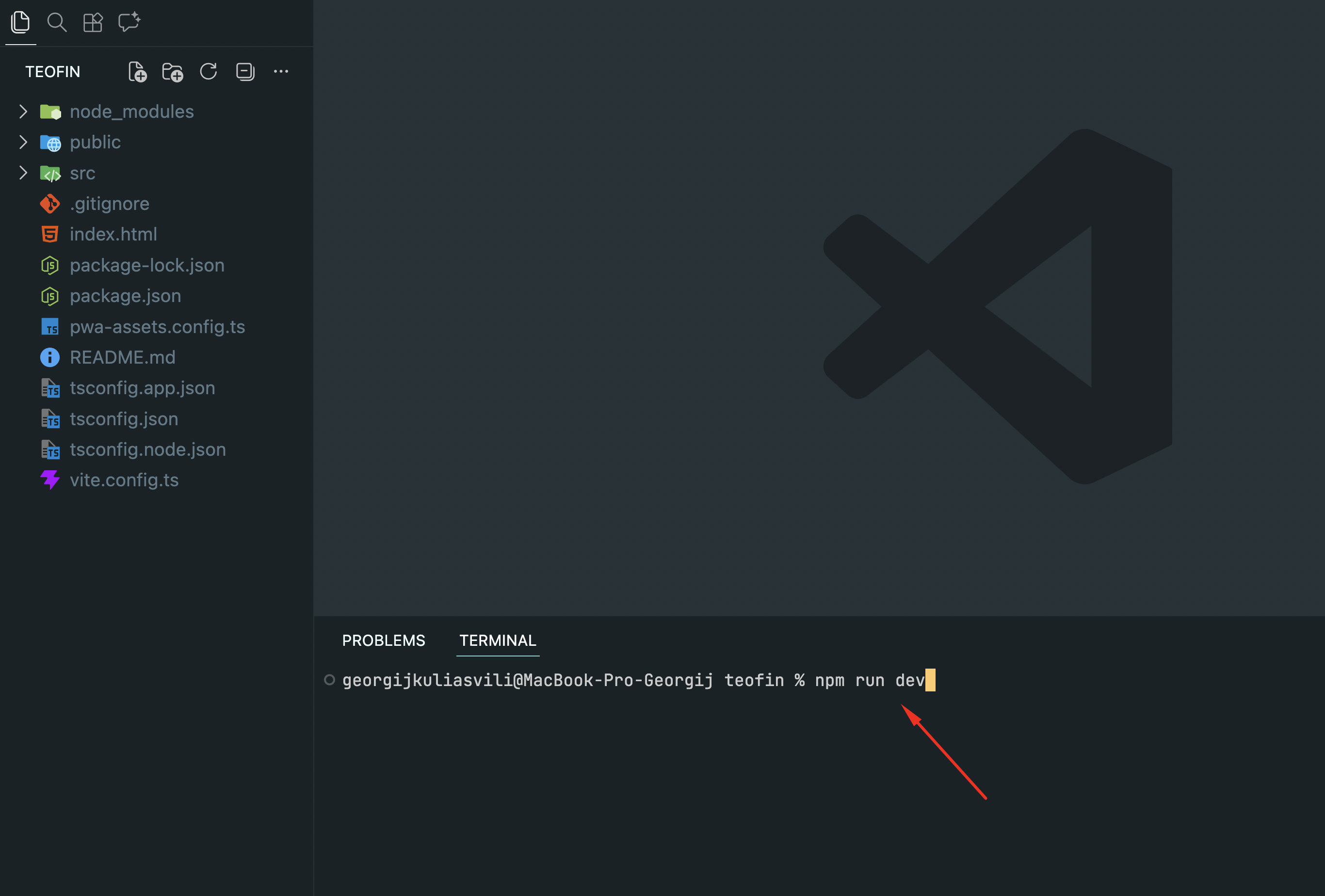The image size is (1325, 896).
Task: Expand the node_modules folder
Action: 131,112
